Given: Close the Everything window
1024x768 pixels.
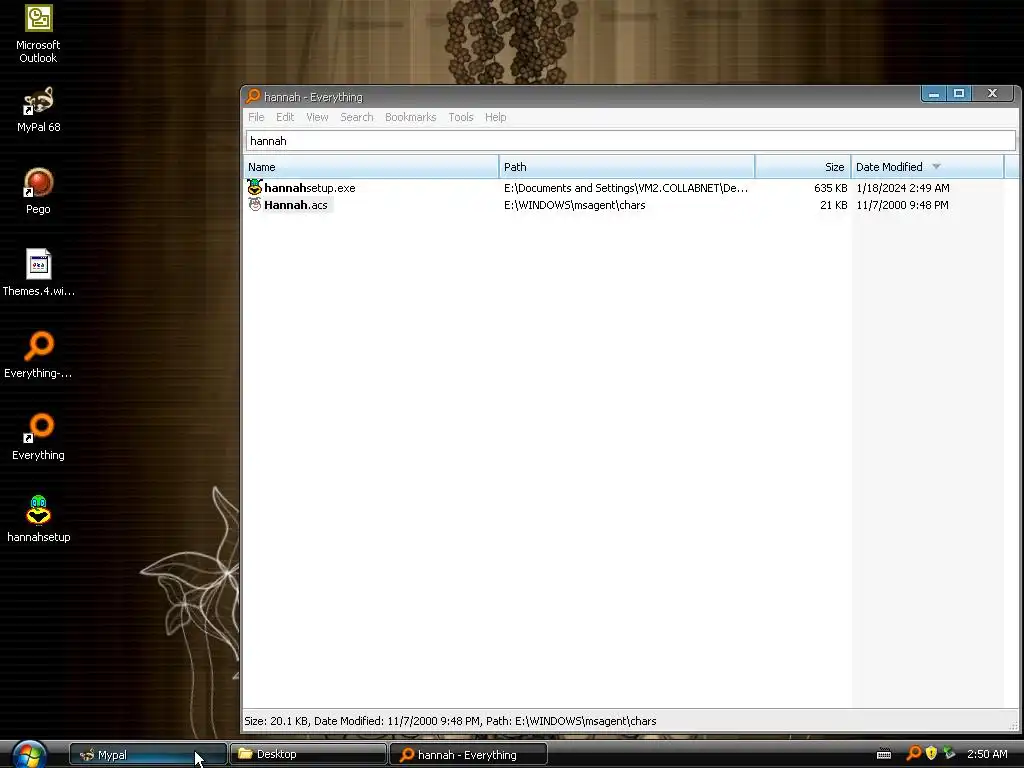Looking at the screenshot, I should point(993,93).
